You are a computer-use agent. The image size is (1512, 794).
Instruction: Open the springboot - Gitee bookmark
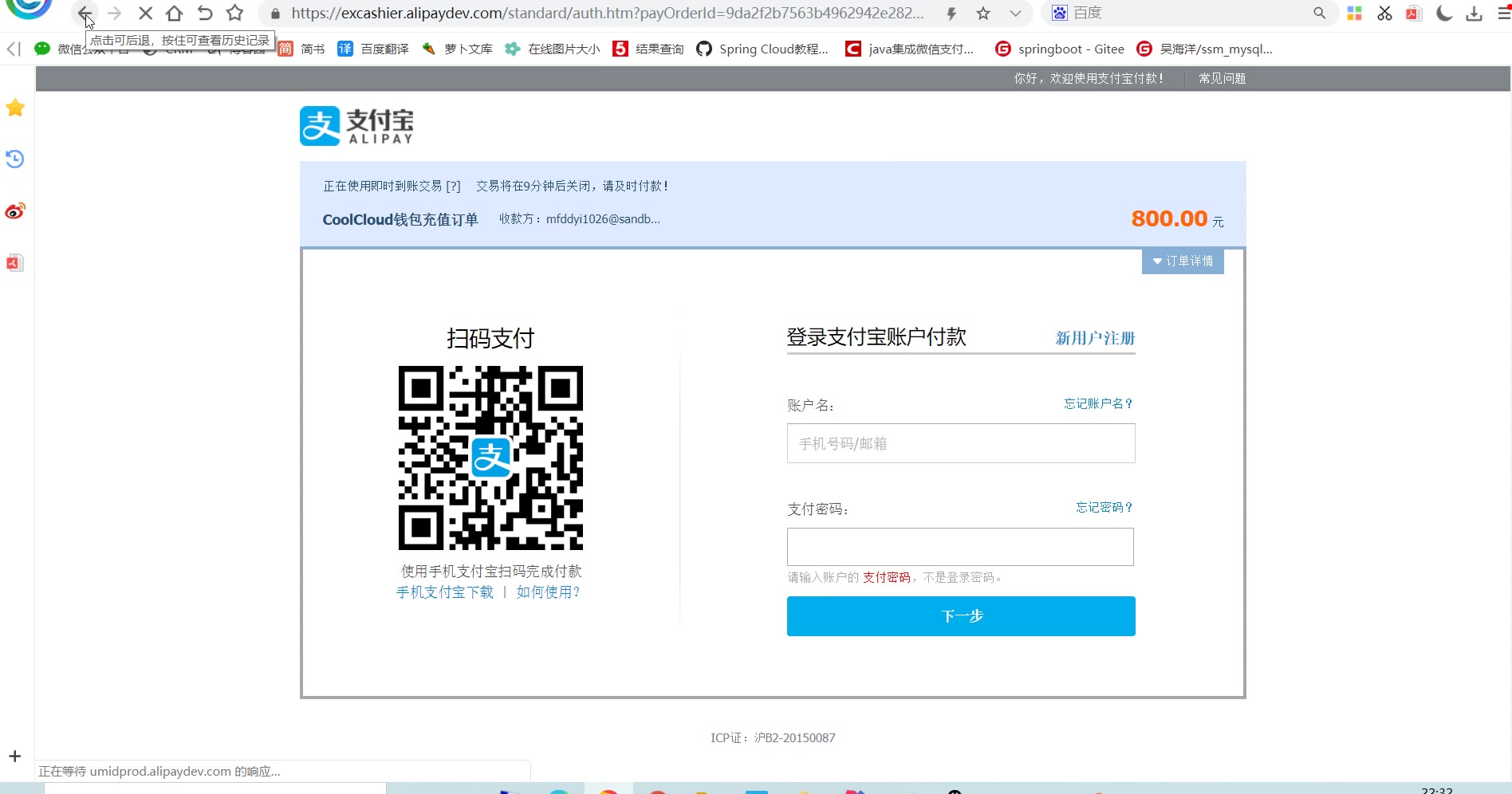(x=1060, y=49)
